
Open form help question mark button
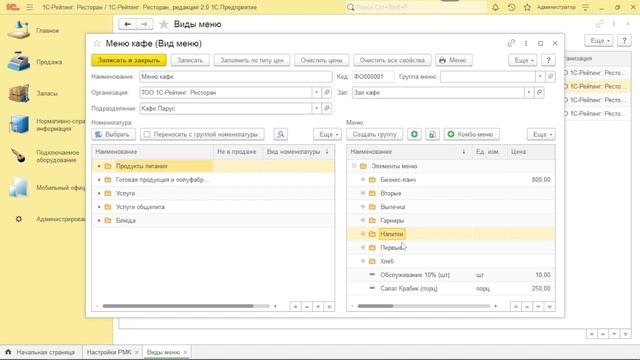[548, 60]
